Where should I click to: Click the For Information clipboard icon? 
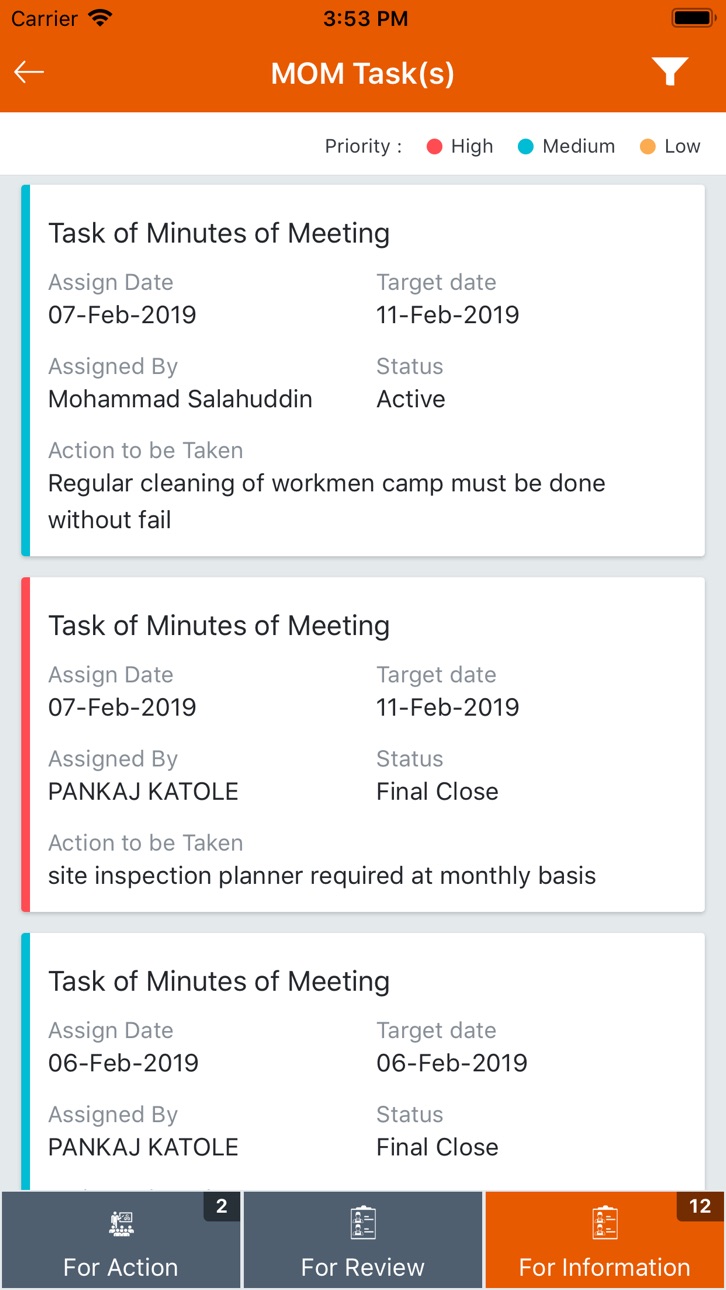(604, 1222)
